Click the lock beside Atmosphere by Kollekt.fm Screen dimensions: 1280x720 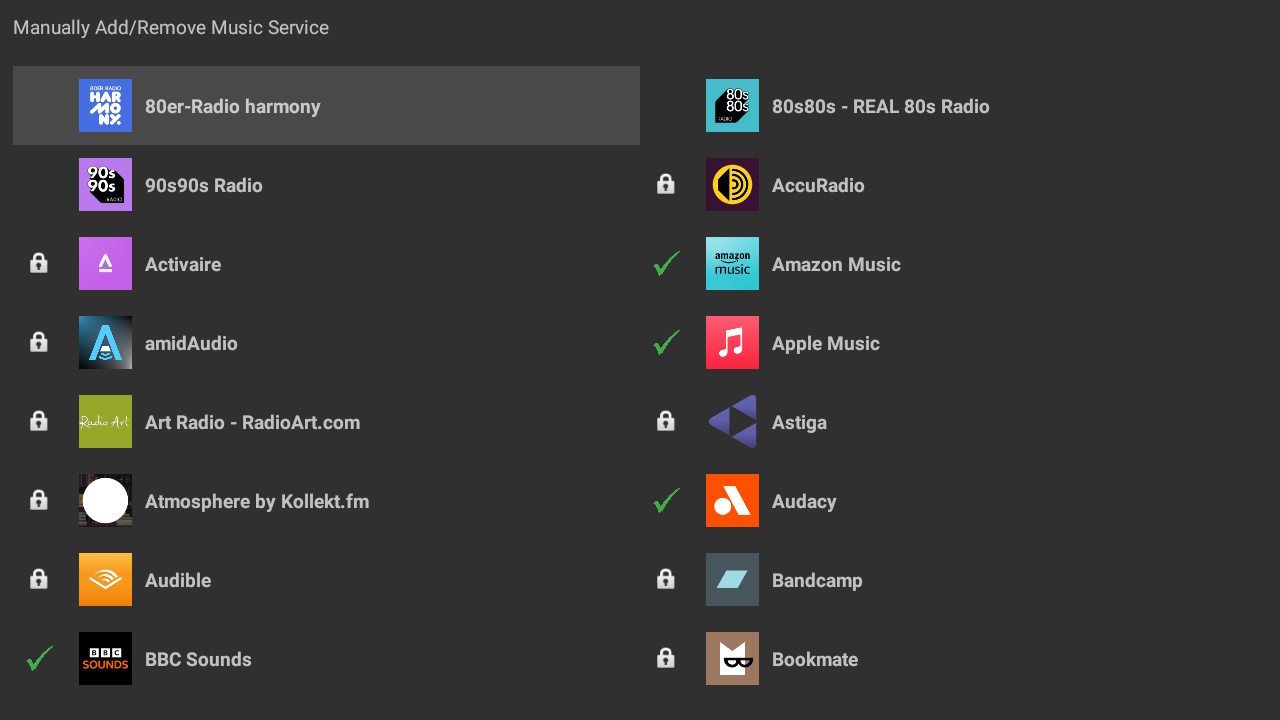38,500
